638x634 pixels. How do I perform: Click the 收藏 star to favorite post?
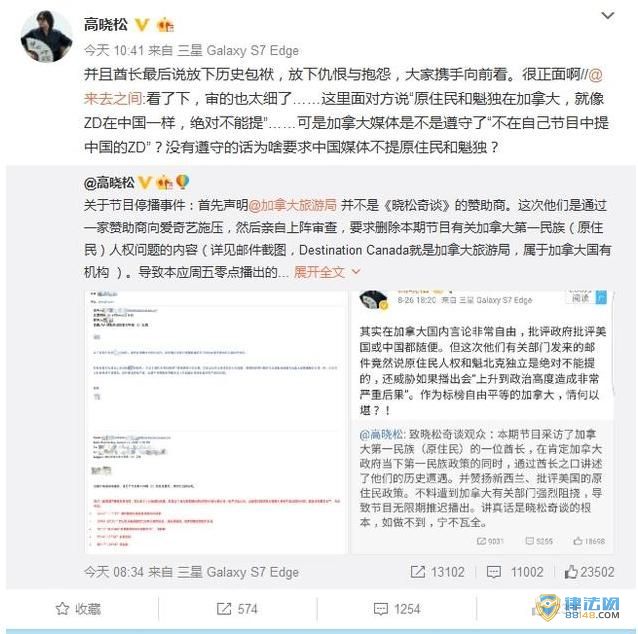(x=78, y=609)
